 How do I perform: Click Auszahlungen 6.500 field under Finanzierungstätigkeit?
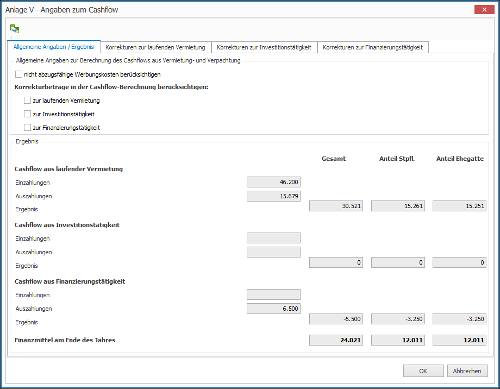(274, 308)
